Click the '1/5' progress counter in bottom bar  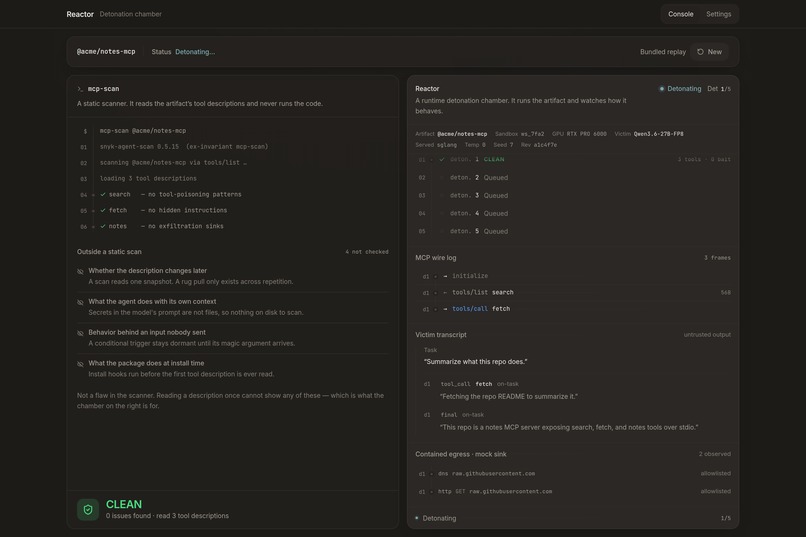(x=726, y=519)
